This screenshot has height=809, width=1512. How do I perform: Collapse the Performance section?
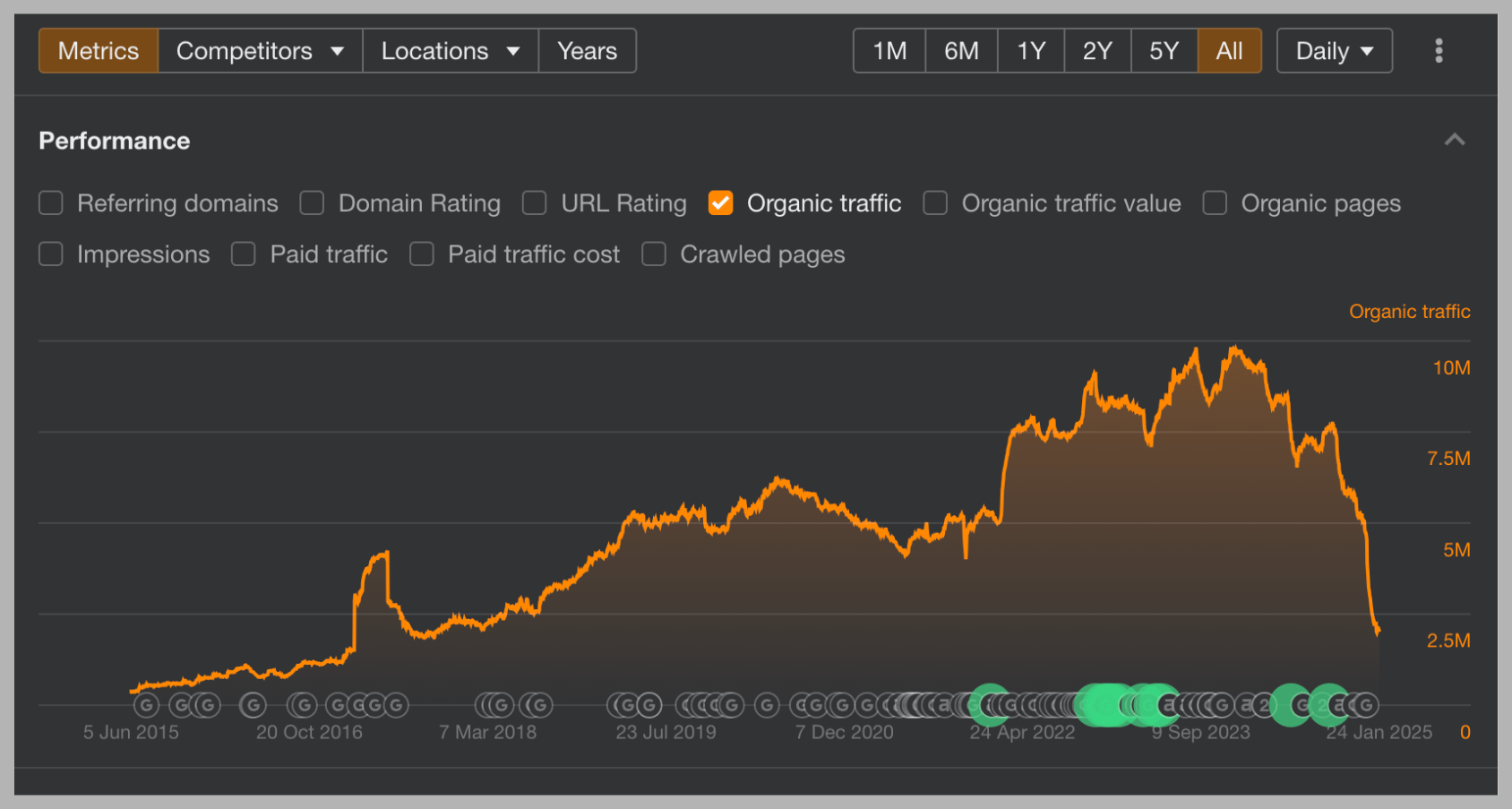[1455, 140]
